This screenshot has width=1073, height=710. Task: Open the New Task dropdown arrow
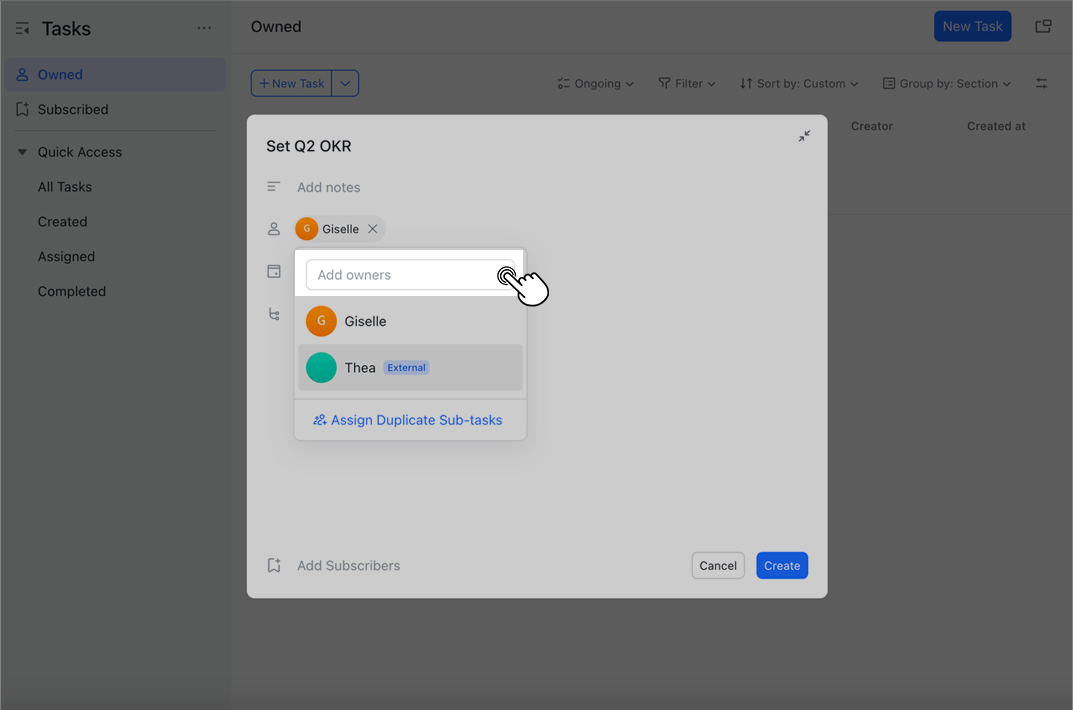click(345, 83)
